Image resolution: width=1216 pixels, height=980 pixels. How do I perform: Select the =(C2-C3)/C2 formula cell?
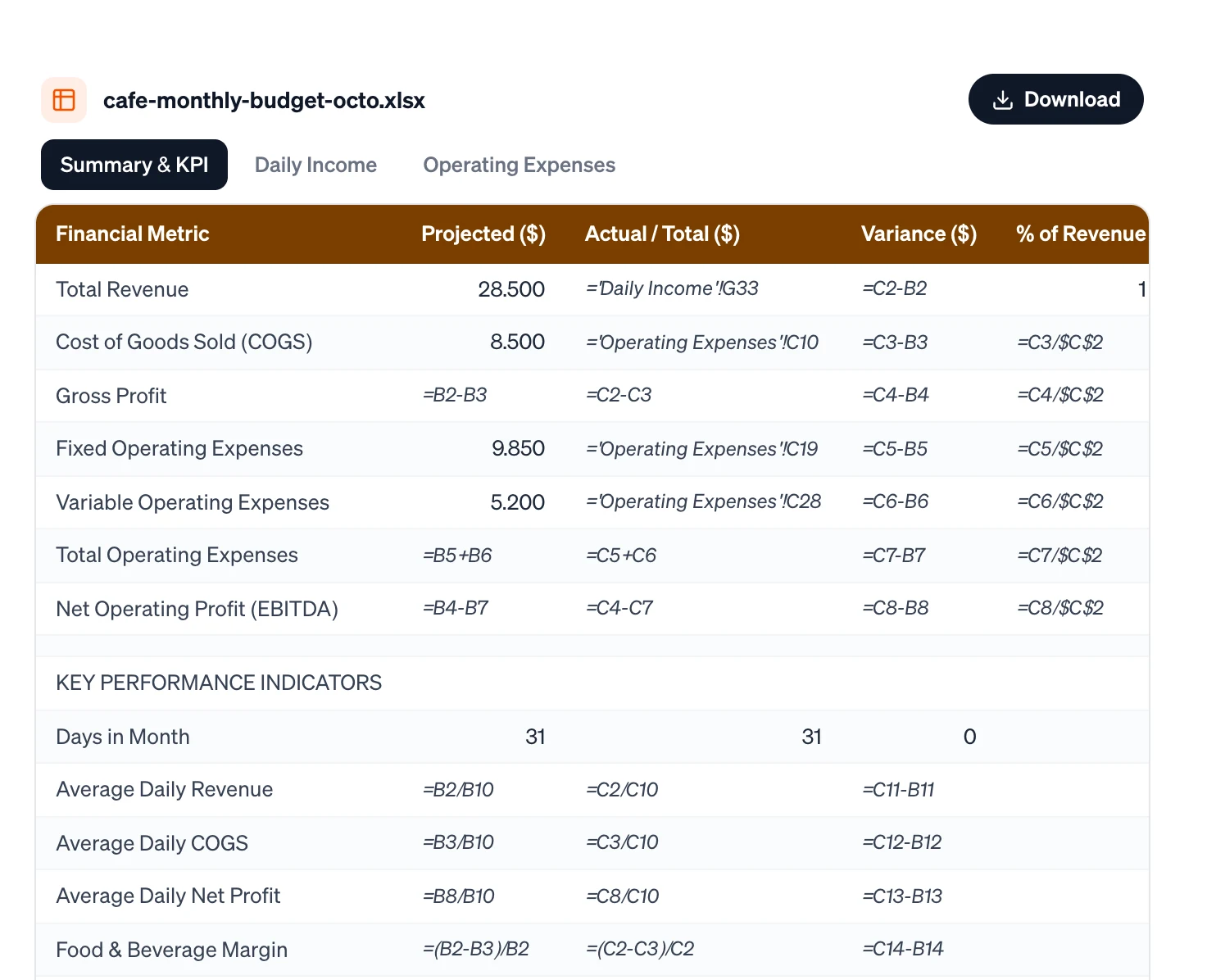(x=640, y=949)
